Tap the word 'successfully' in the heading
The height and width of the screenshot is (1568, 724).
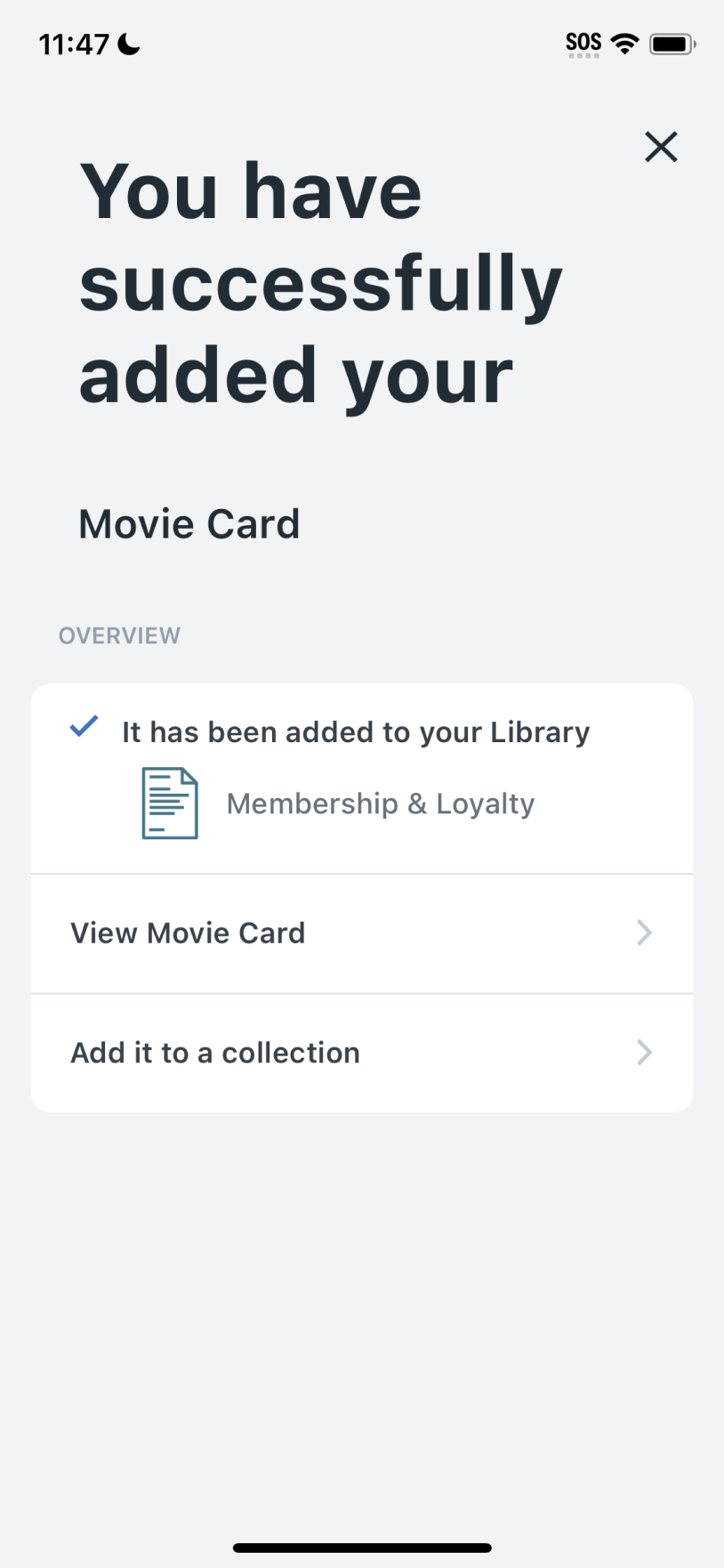click(x=320, y=285)
